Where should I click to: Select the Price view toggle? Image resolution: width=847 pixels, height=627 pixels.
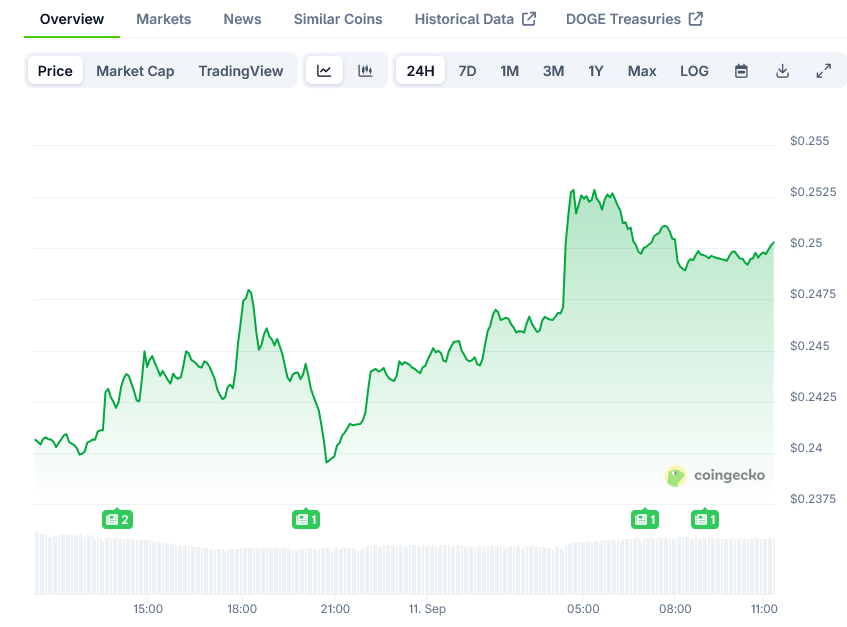(x=55, y=71)
